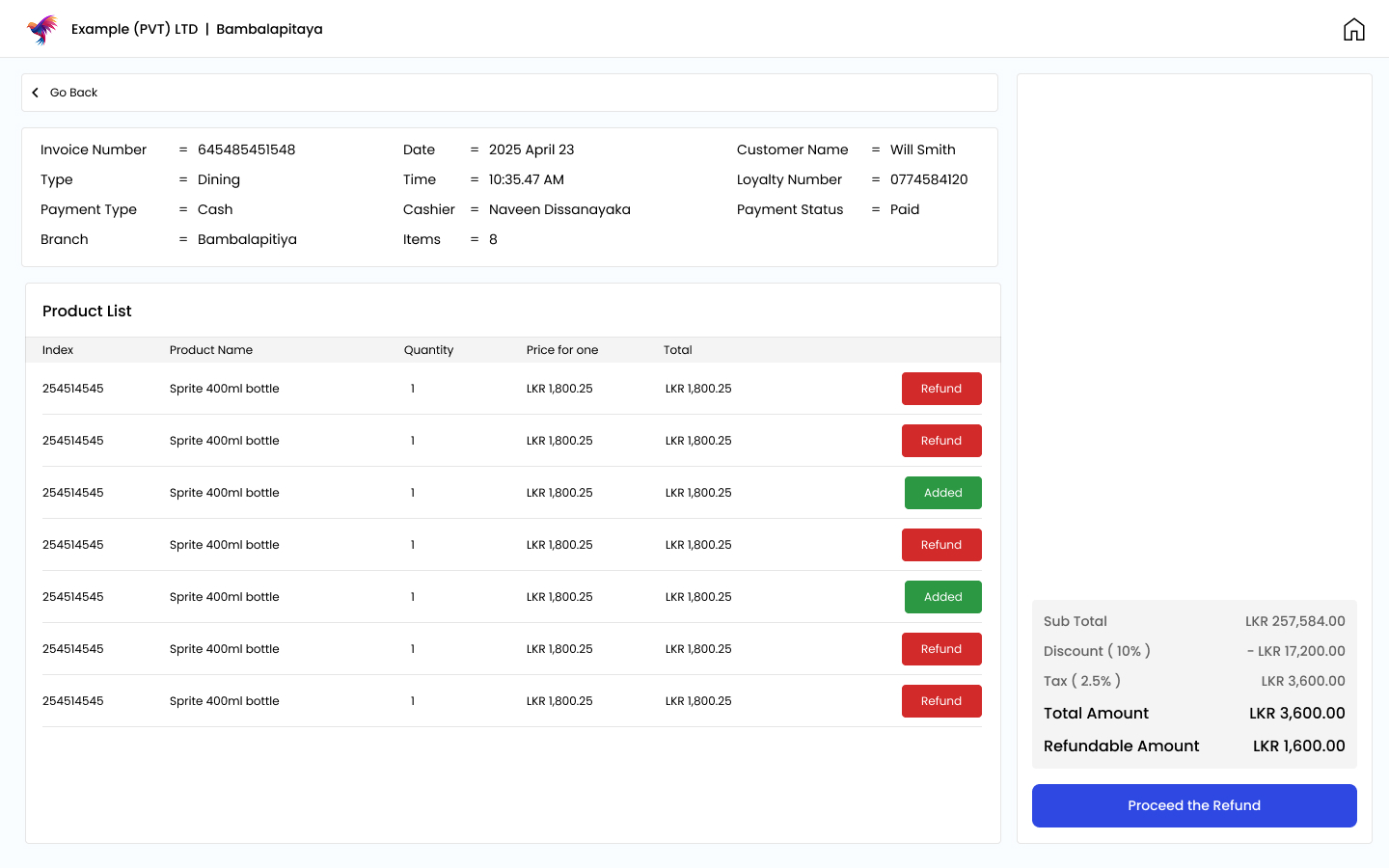Click the Price for one column header

(562, 350)
